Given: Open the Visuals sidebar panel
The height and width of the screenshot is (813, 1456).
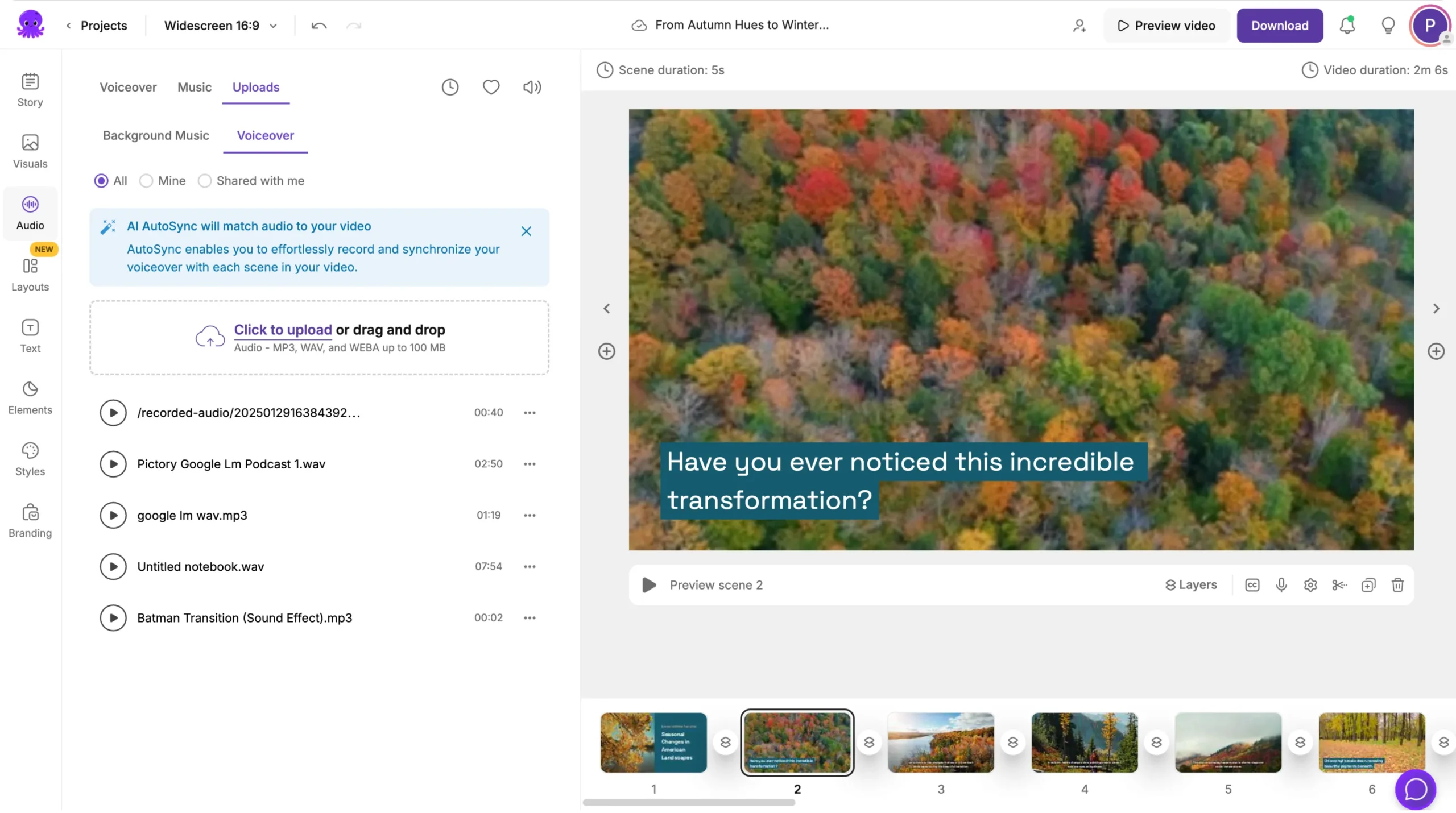Looking at the screenshot, I should [30, 151].
